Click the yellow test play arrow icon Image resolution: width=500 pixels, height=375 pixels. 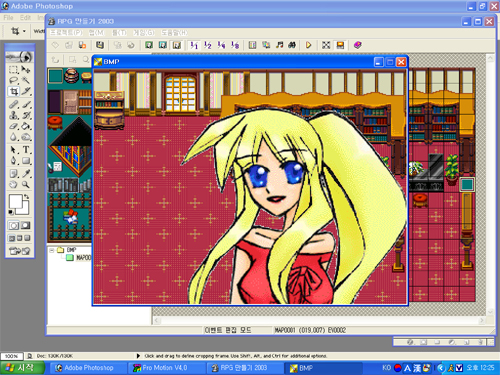(x=308, y=45)
